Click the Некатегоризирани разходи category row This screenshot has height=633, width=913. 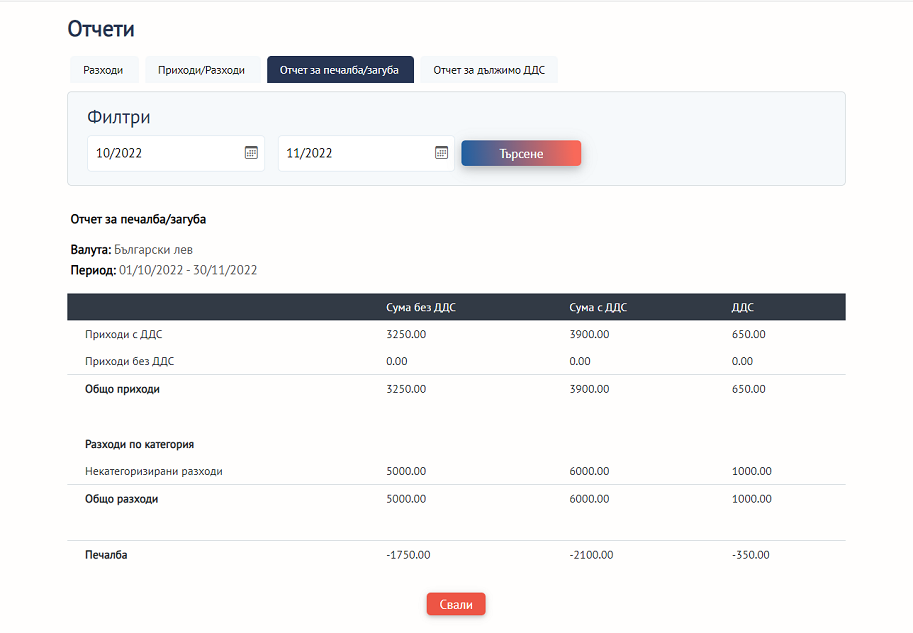point(153,471)
